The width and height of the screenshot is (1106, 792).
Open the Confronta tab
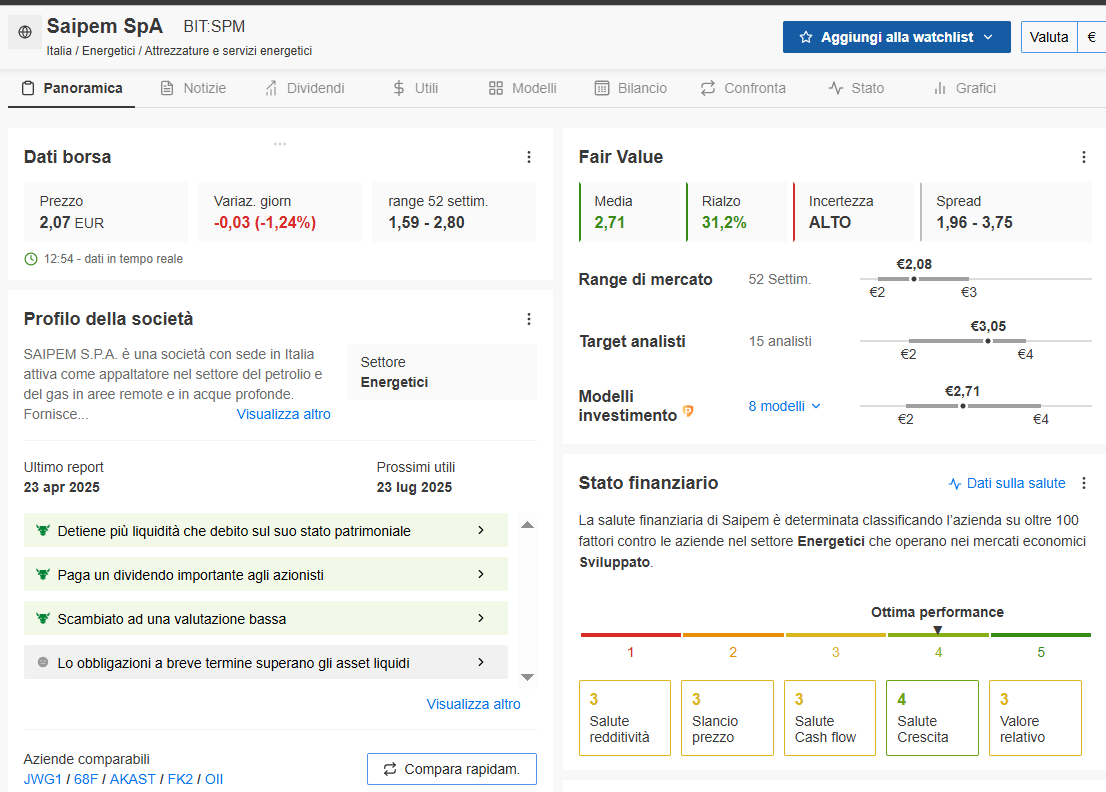click(x=743, y=88)
